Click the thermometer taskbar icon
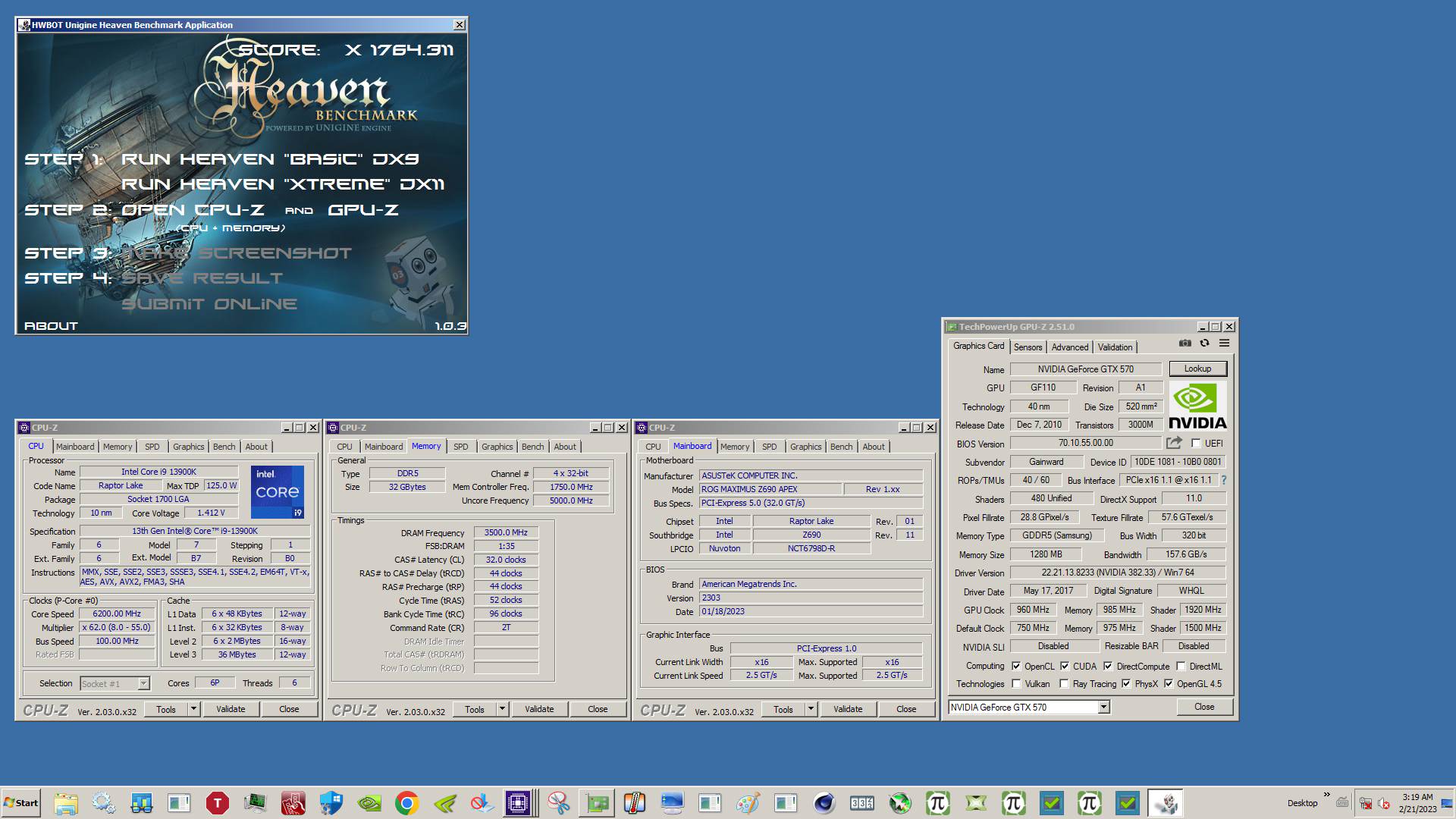 (x=635, y=803)
